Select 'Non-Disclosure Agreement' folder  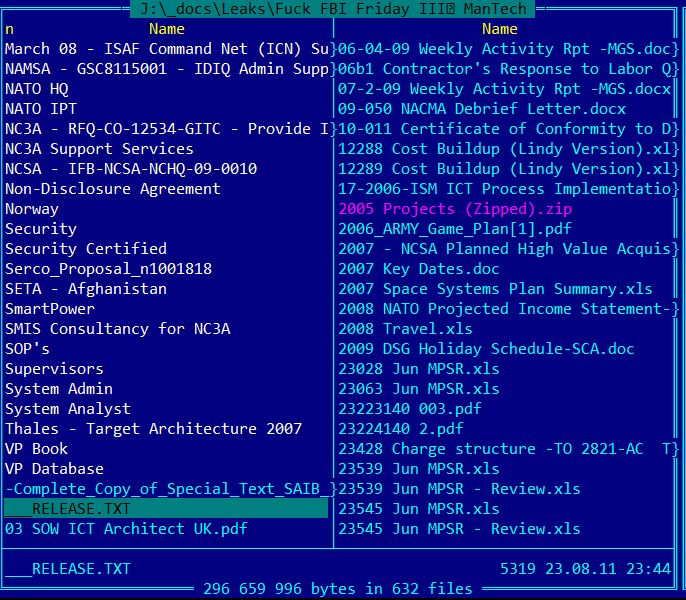pos(113,189)
